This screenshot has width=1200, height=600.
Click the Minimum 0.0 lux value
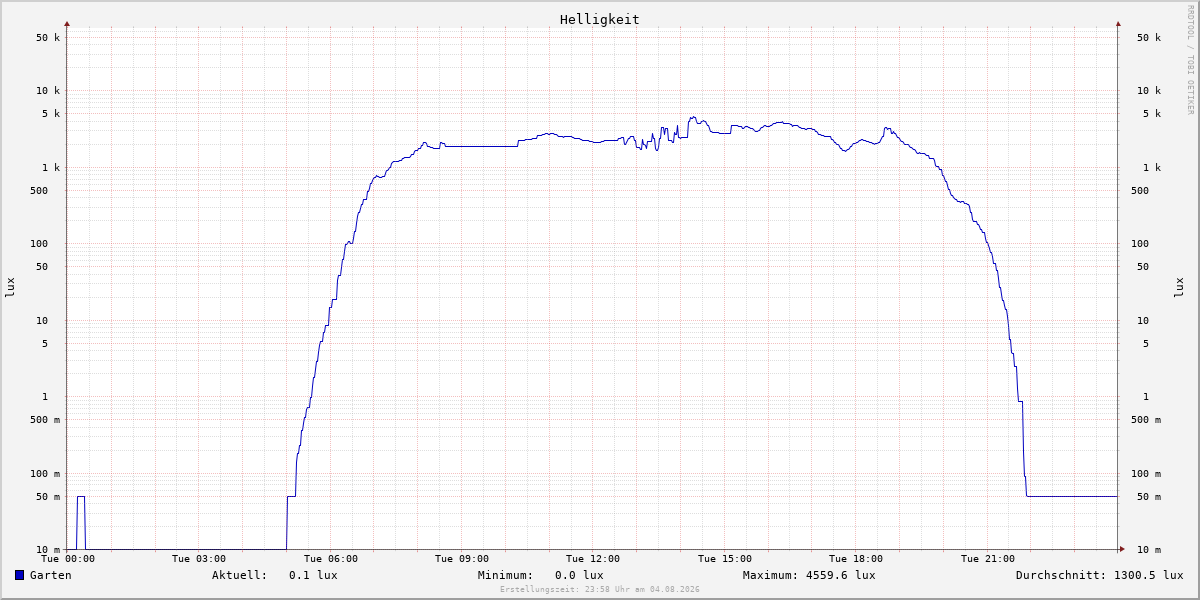pos(579,575)
